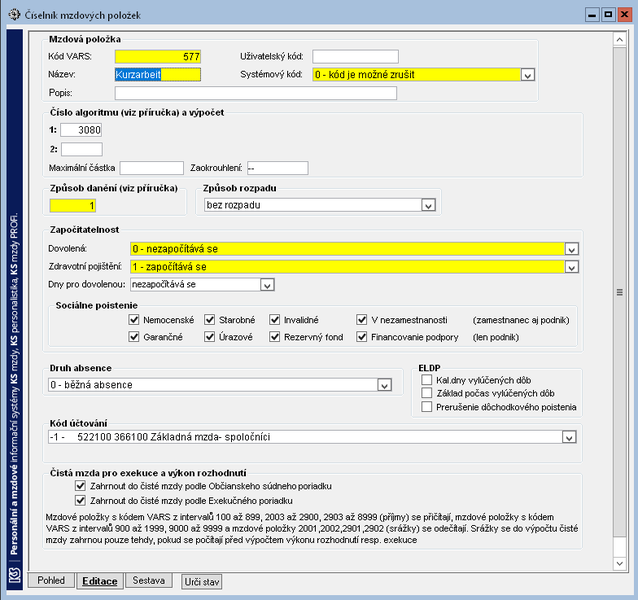Viewport: 638px width, 600px height.
Task: Toggle V nezamestnanosti checkbox
Action: point(362,320)
